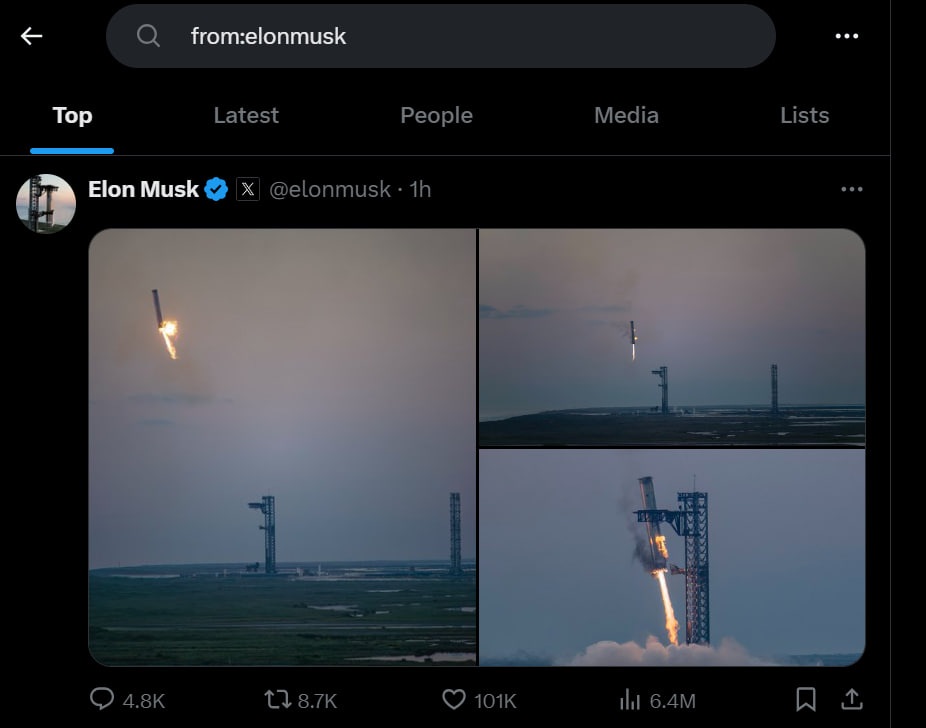Like the post with 101K likes
This screenshot has height=728, width=926.
coord(454,699)
